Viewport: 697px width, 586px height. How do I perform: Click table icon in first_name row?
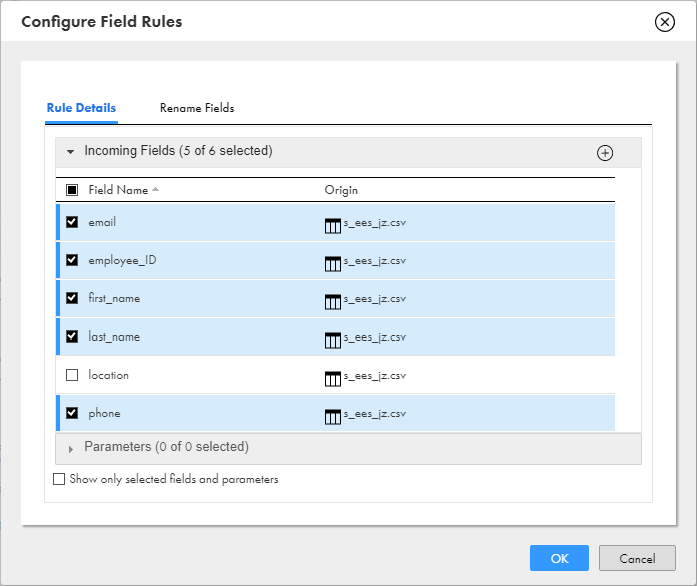pos(332,302)
